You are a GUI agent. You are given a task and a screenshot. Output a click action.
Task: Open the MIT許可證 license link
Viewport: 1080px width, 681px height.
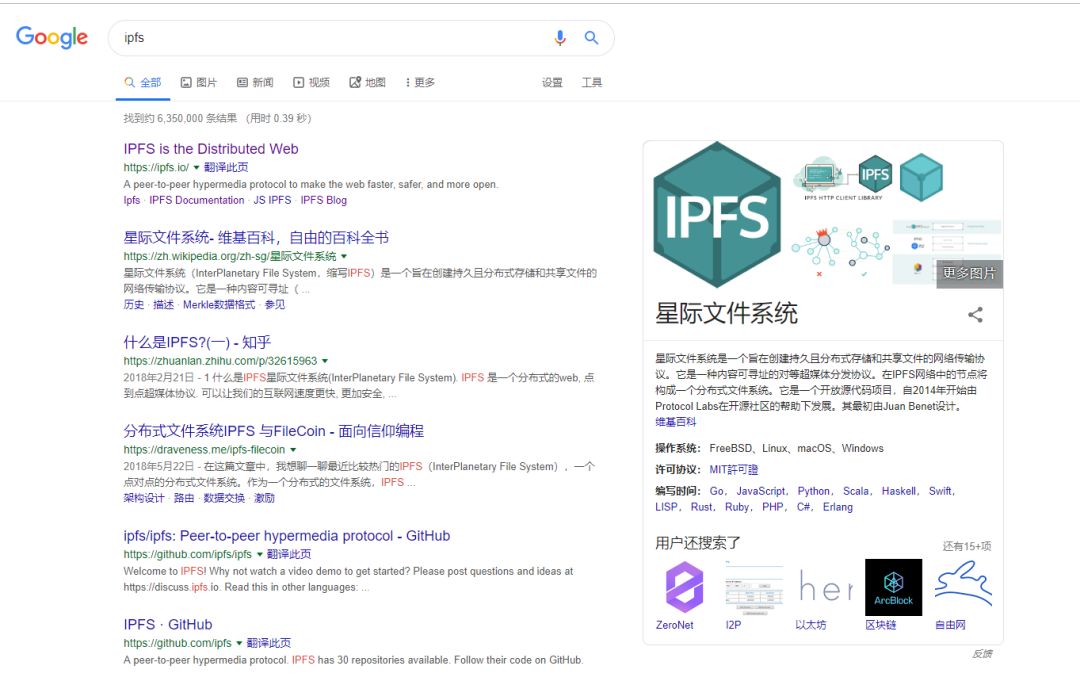734,470
